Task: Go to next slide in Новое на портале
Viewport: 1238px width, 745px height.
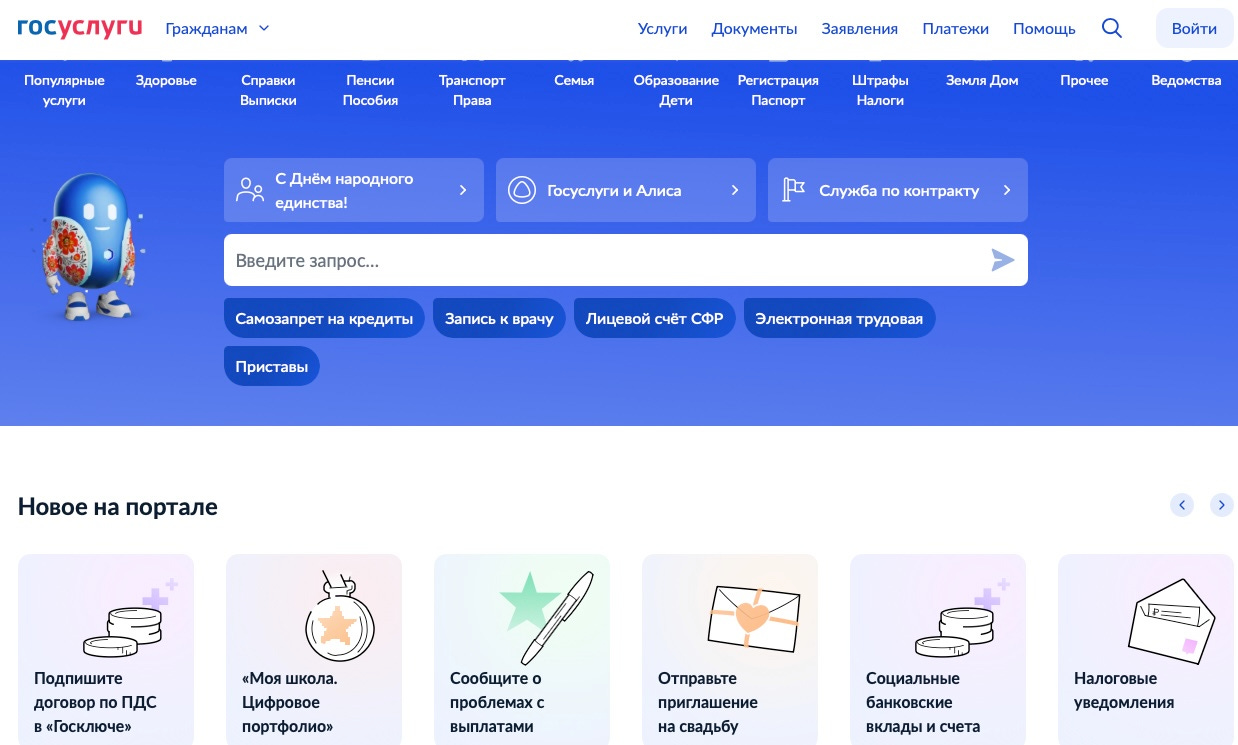Action: coord(1222,505)
